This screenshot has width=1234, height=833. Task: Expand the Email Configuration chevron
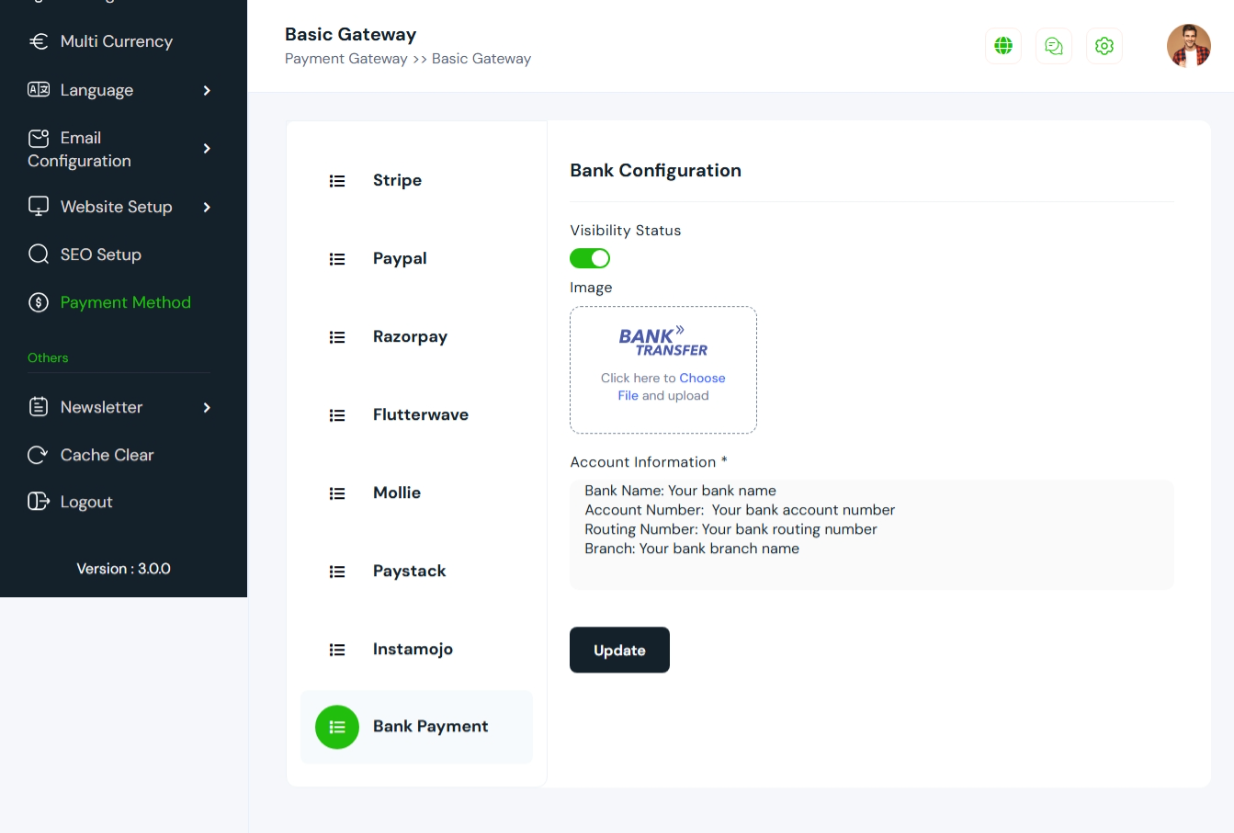[207, 149]
